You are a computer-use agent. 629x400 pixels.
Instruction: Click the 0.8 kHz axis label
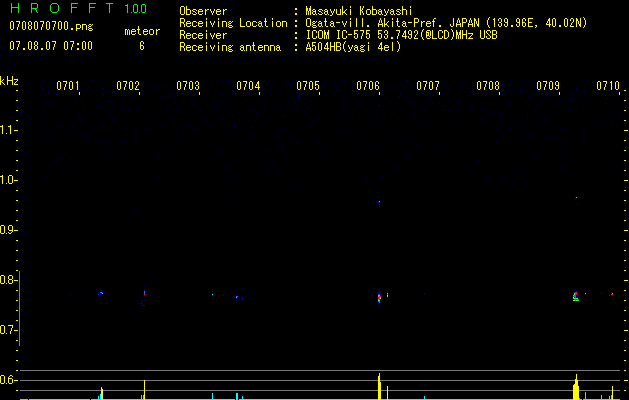(x=8, y=280)
